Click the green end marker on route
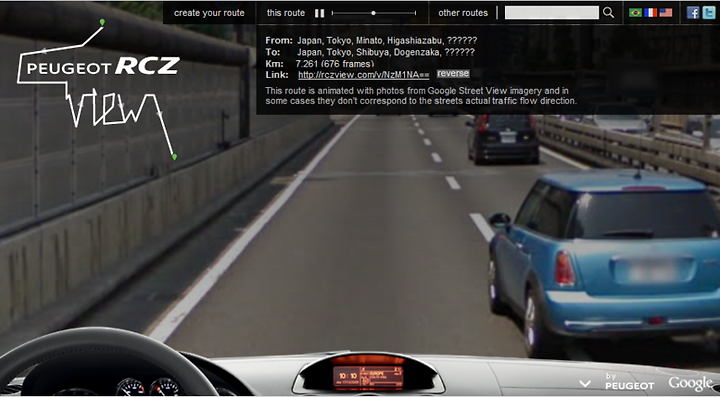 coord(174,157)
